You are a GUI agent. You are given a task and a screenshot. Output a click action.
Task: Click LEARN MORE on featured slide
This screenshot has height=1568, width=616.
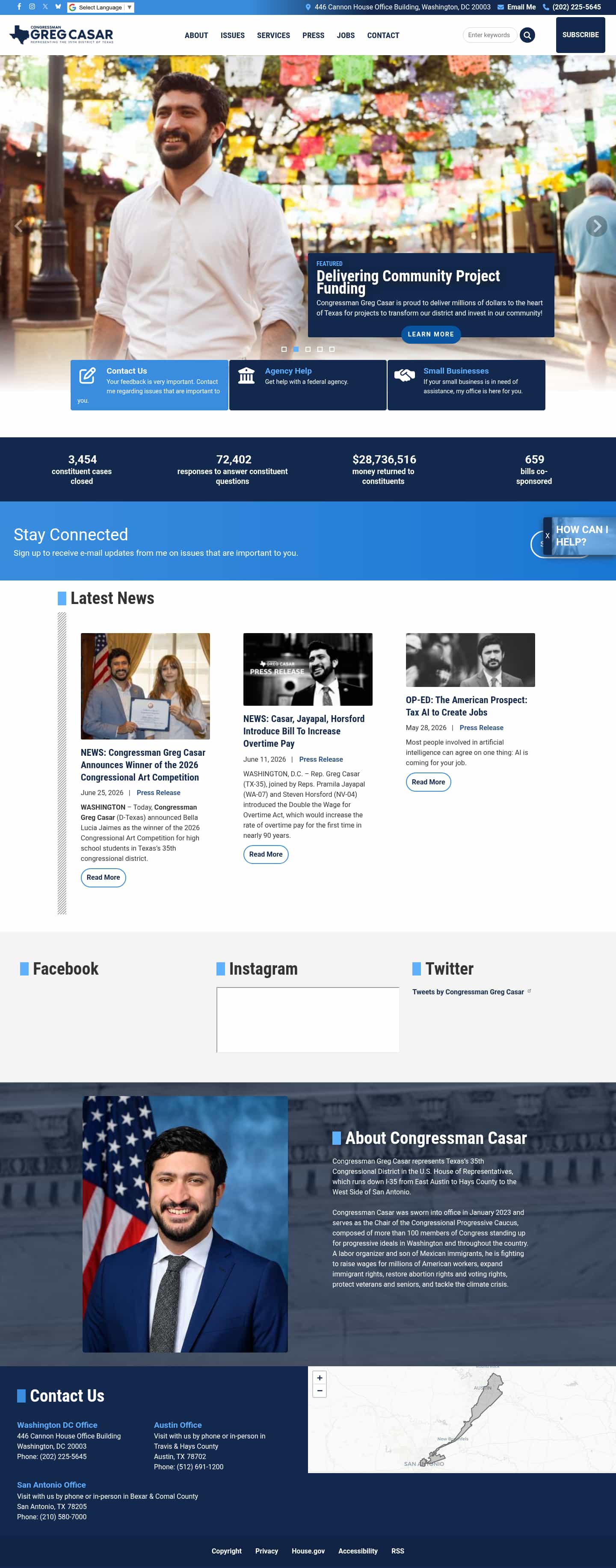coord(430,334)
